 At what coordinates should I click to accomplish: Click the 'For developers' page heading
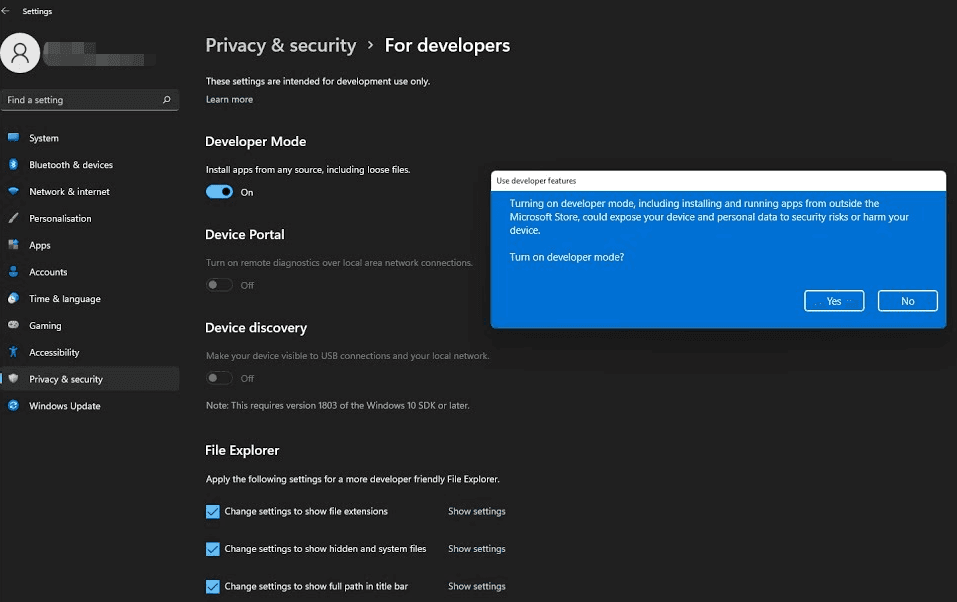447,46
